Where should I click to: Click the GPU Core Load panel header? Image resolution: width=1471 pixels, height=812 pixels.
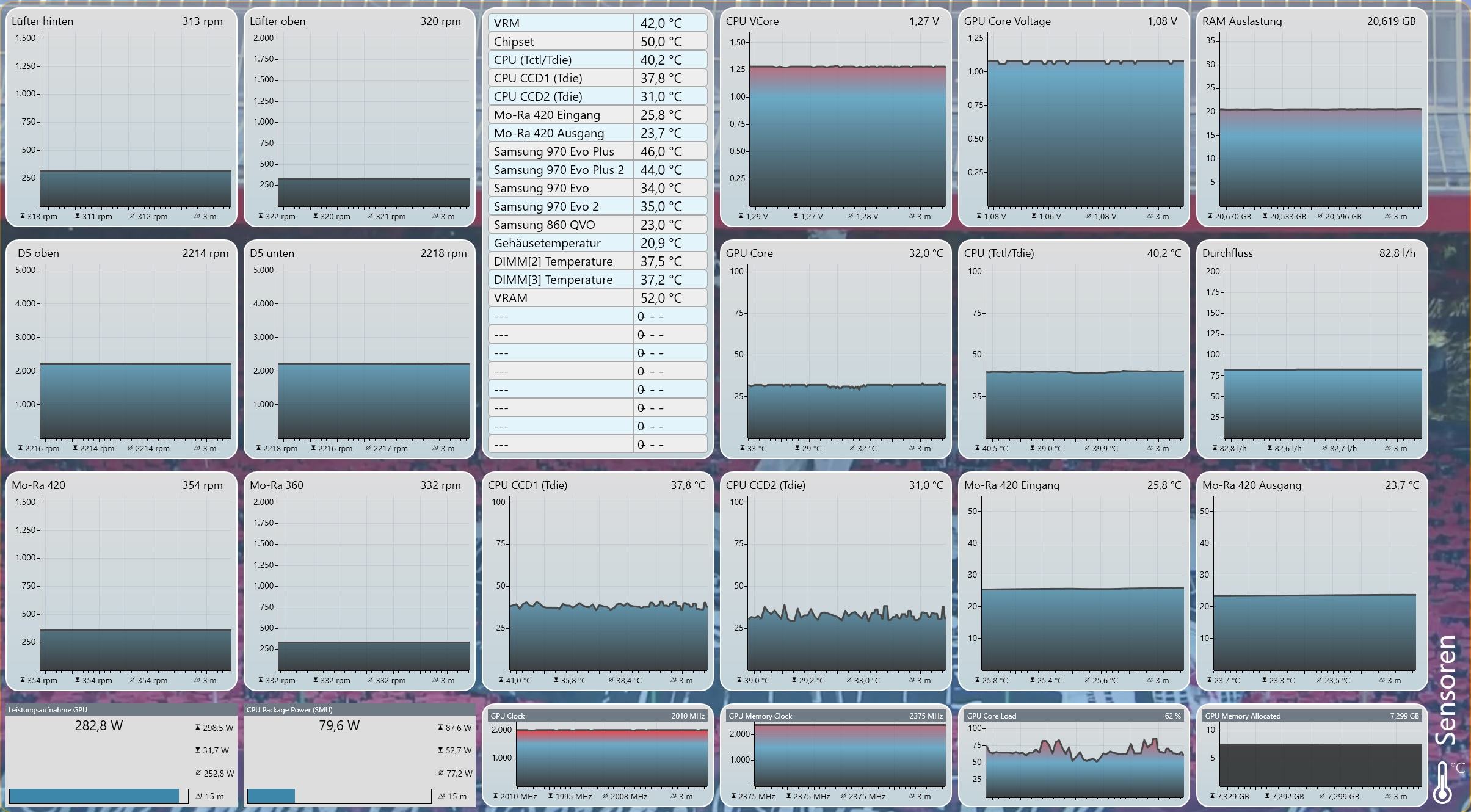point(1073,716)
